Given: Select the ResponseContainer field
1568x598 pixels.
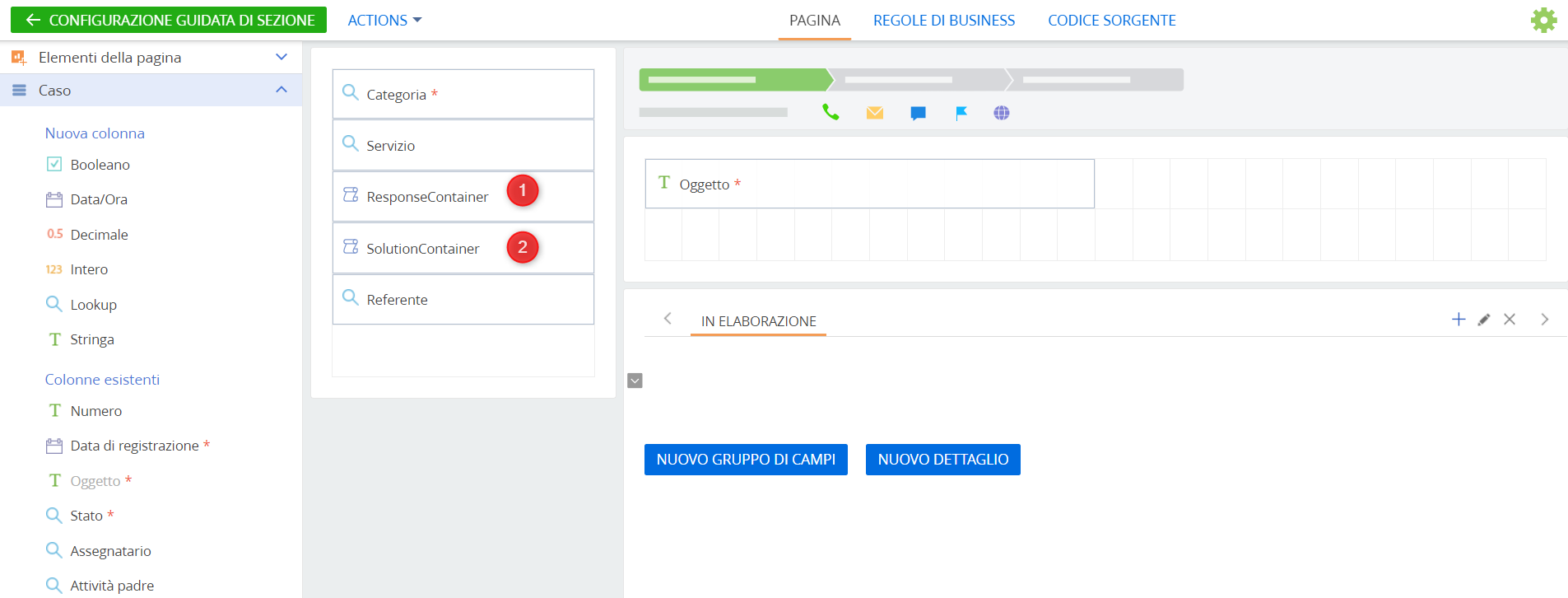Looking at the screenshot, I should click(x=463, y=197).
